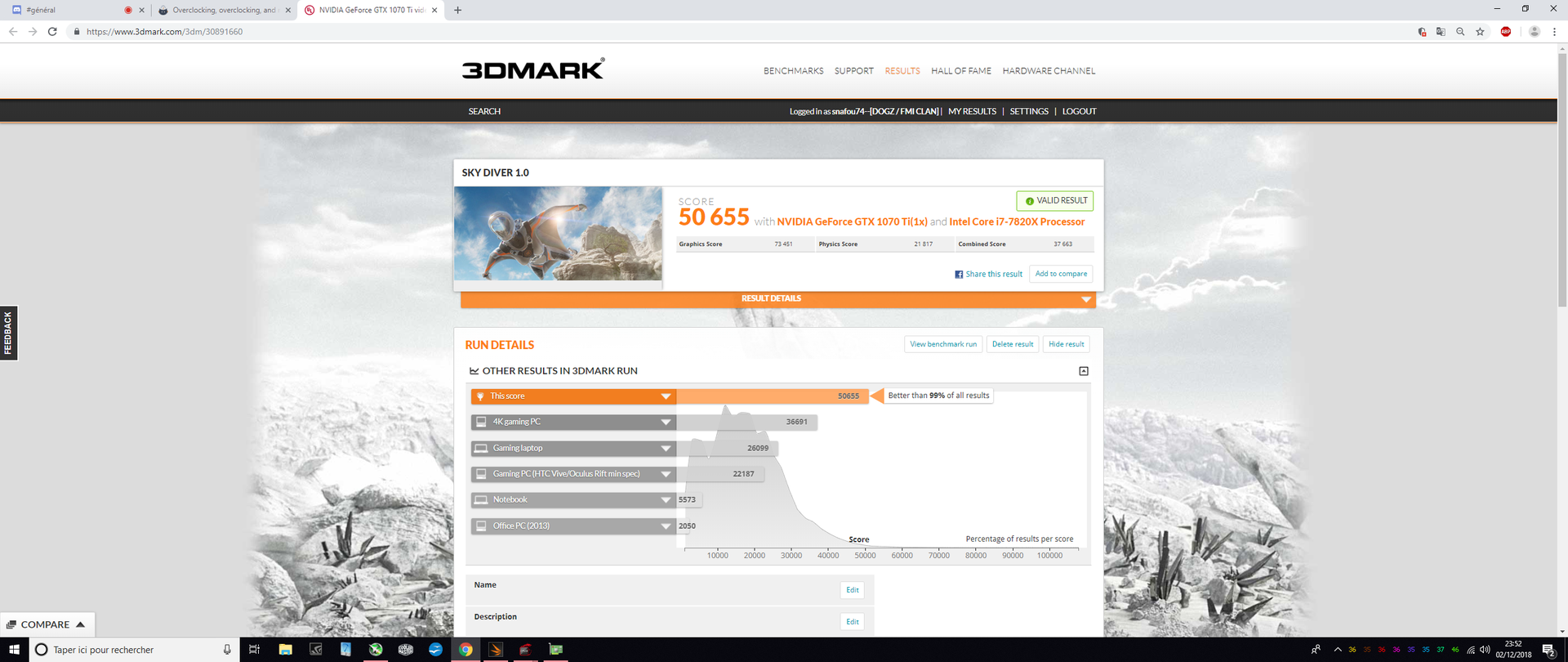This screenshot has width=1568, height=662.
Task: Click Edit next to Name
Action: pyautogui.click(x=852, y=590)
